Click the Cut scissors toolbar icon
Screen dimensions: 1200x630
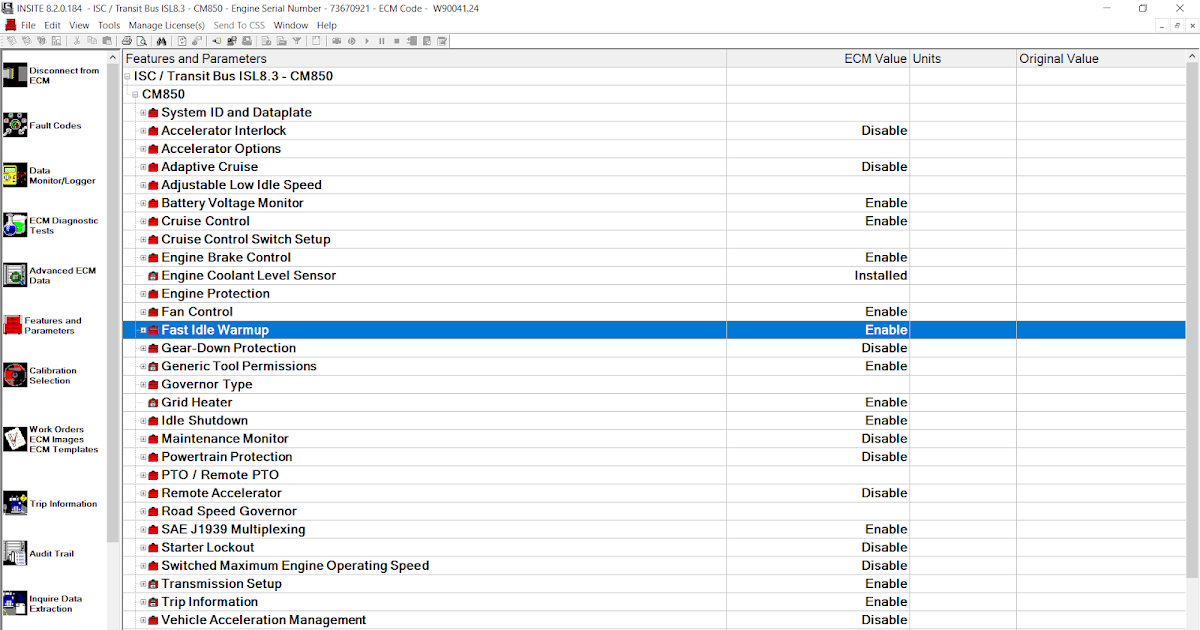click(x=77, y=41)
